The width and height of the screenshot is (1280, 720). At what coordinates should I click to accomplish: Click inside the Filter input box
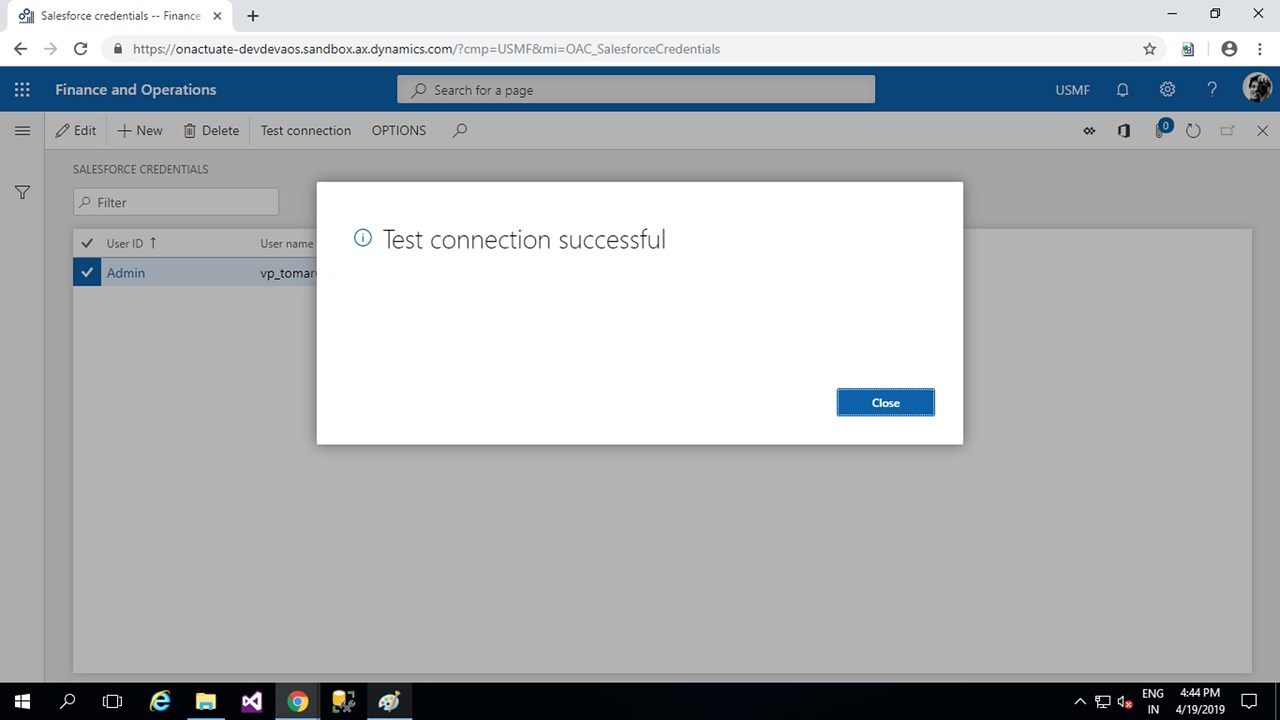tap(175, 202)
